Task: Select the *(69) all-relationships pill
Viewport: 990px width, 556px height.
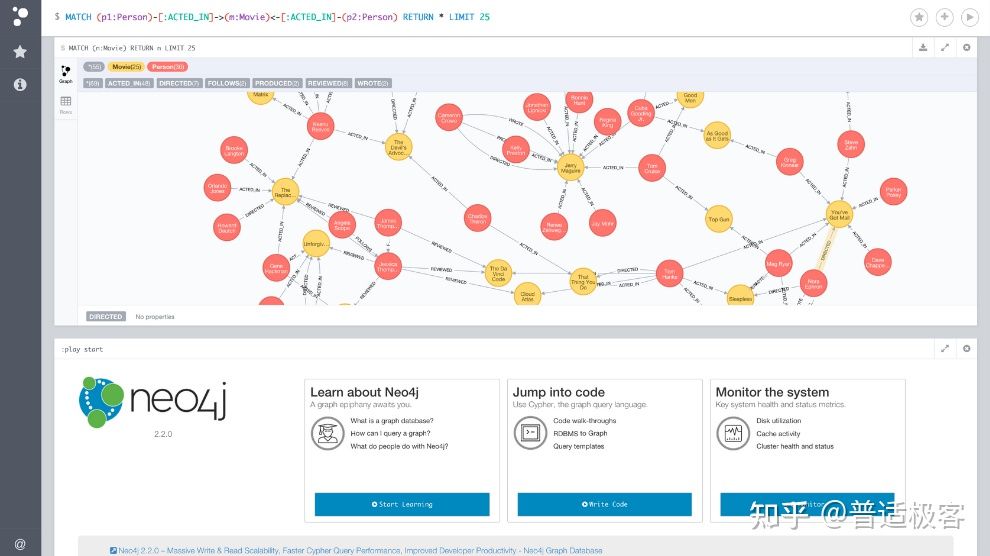Action: tap(93, 83)
